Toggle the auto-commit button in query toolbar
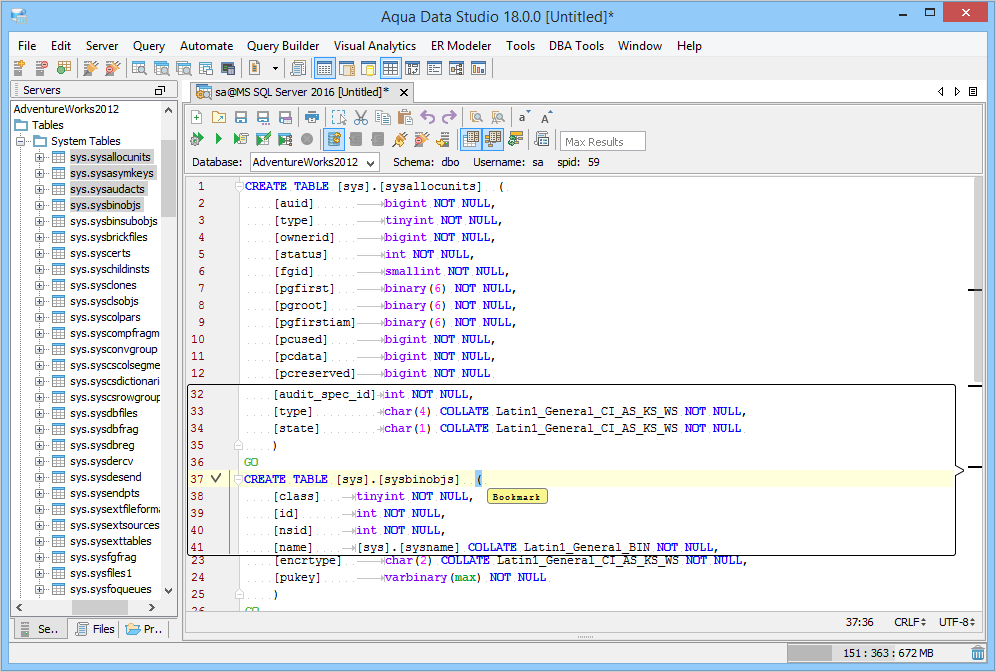996x672 pixels. click(334, 140)
